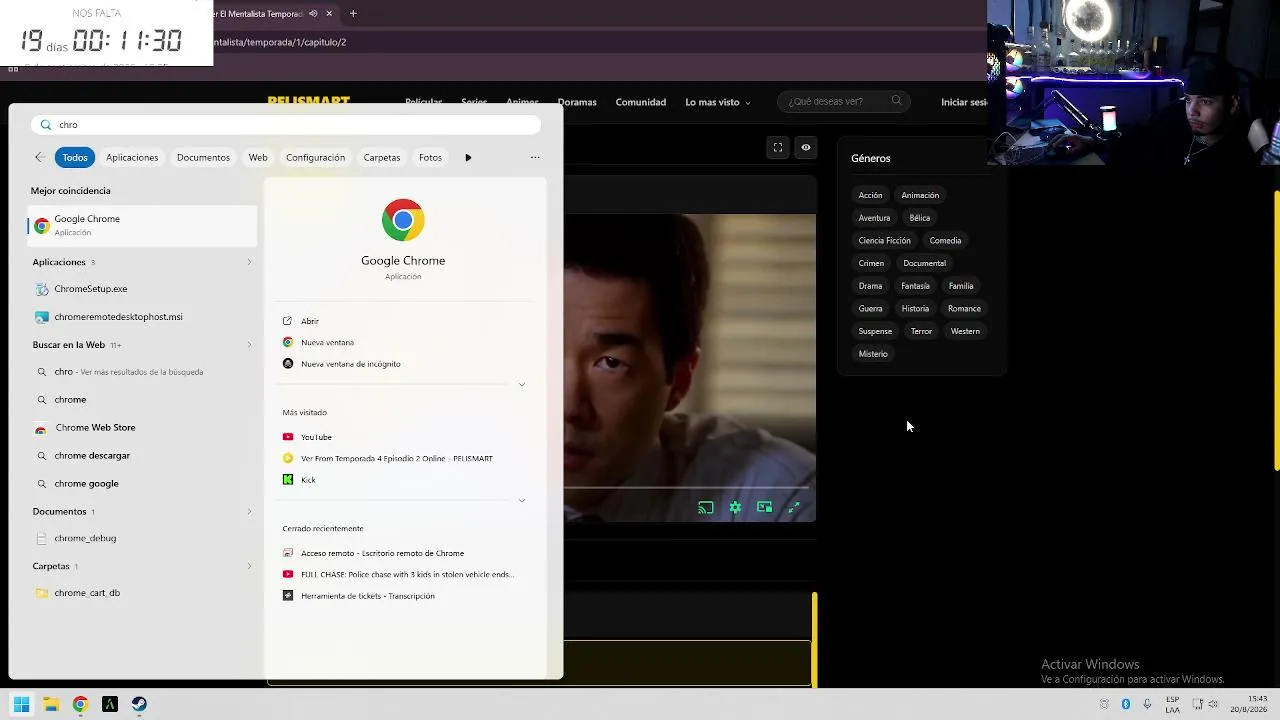Viewport: 1280px width, 720px height.
Task: Switch to the Fotos filter tab
Action: [430, 157]
